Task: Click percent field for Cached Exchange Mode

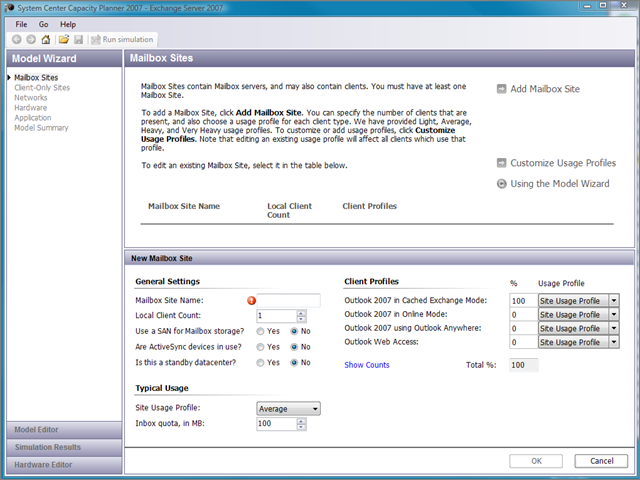Action: [x=524, y=301]
